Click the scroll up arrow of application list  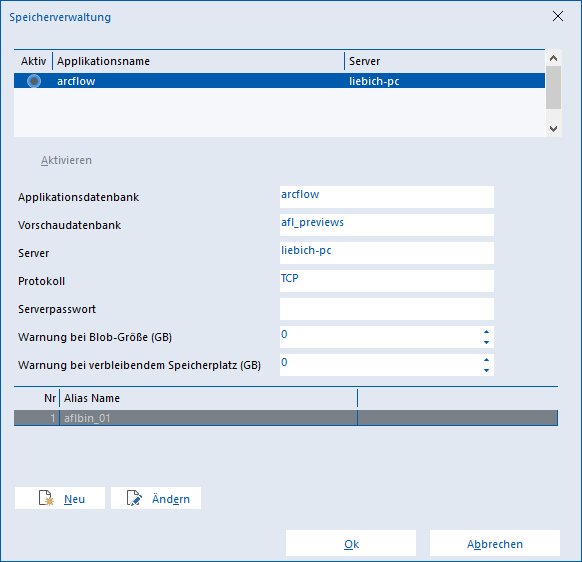point(553,58)
